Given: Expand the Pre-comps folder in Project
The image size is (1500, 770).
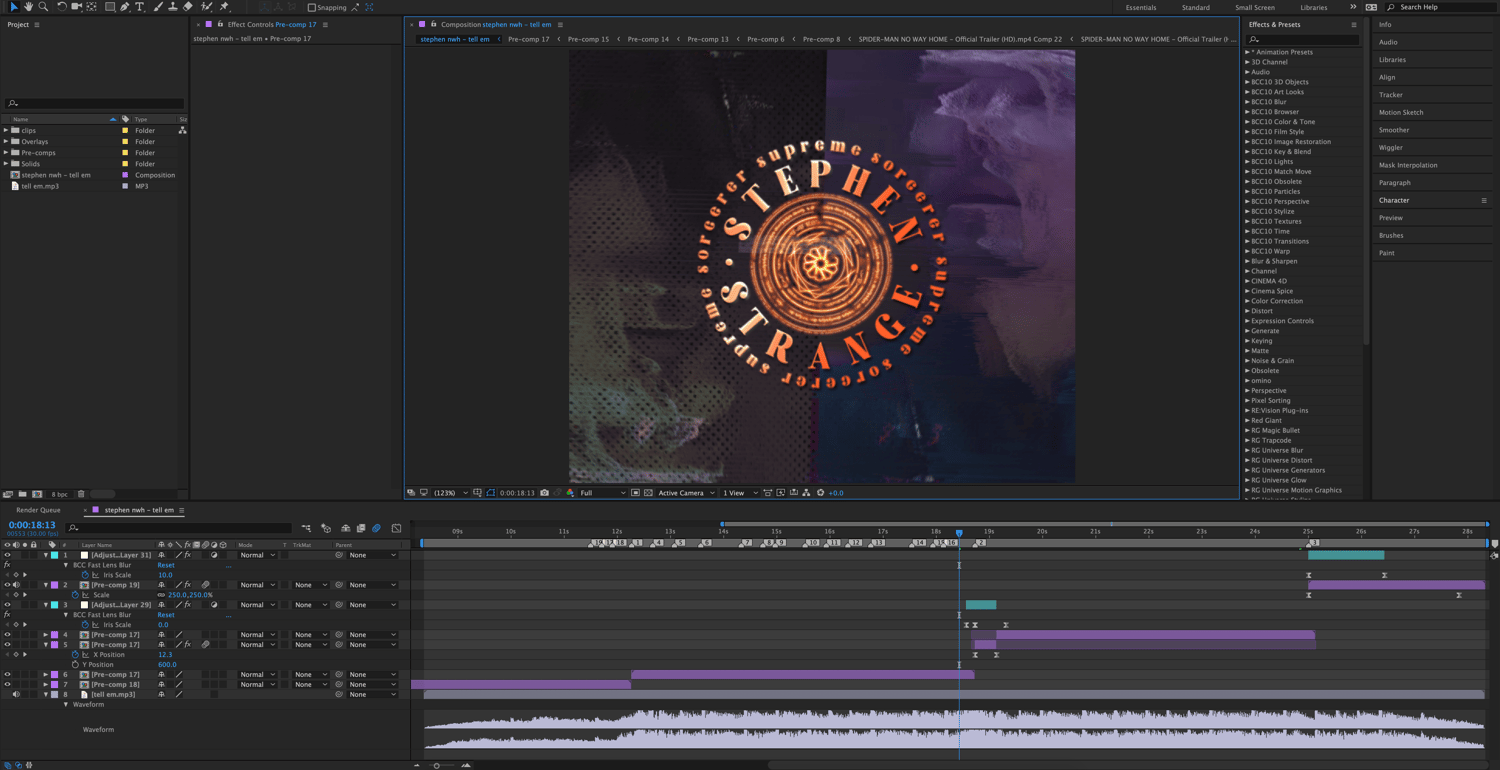Looking at the screenshot, I should pyautogui.click(x=6, y=152).
